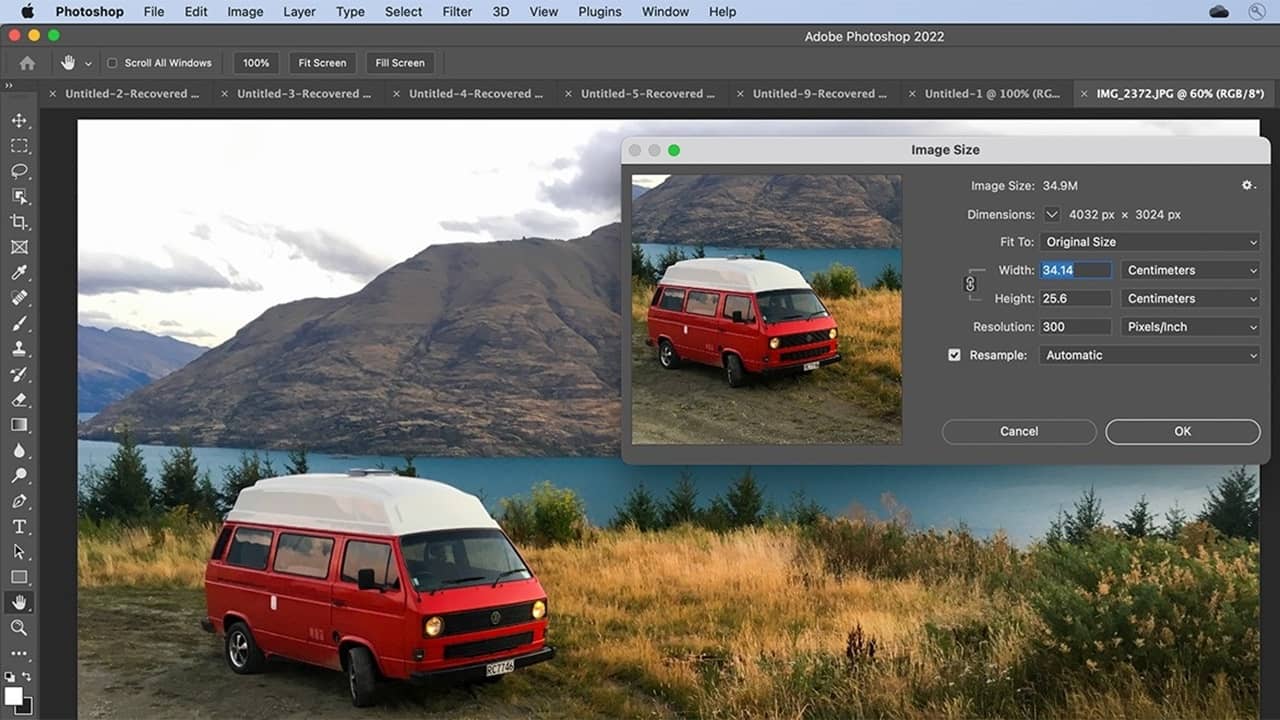Choose the Horizontal Type tool
Image resolution: width=1280 pixels, height=720 pixels.
[x=19, y=526]
